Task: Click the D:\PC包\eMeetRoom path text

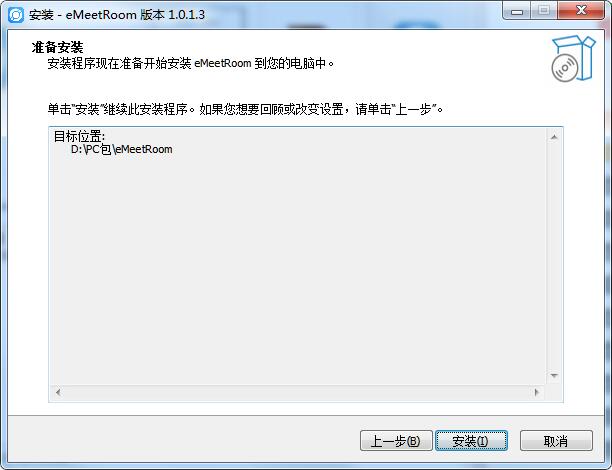Action: pos(121,149)
